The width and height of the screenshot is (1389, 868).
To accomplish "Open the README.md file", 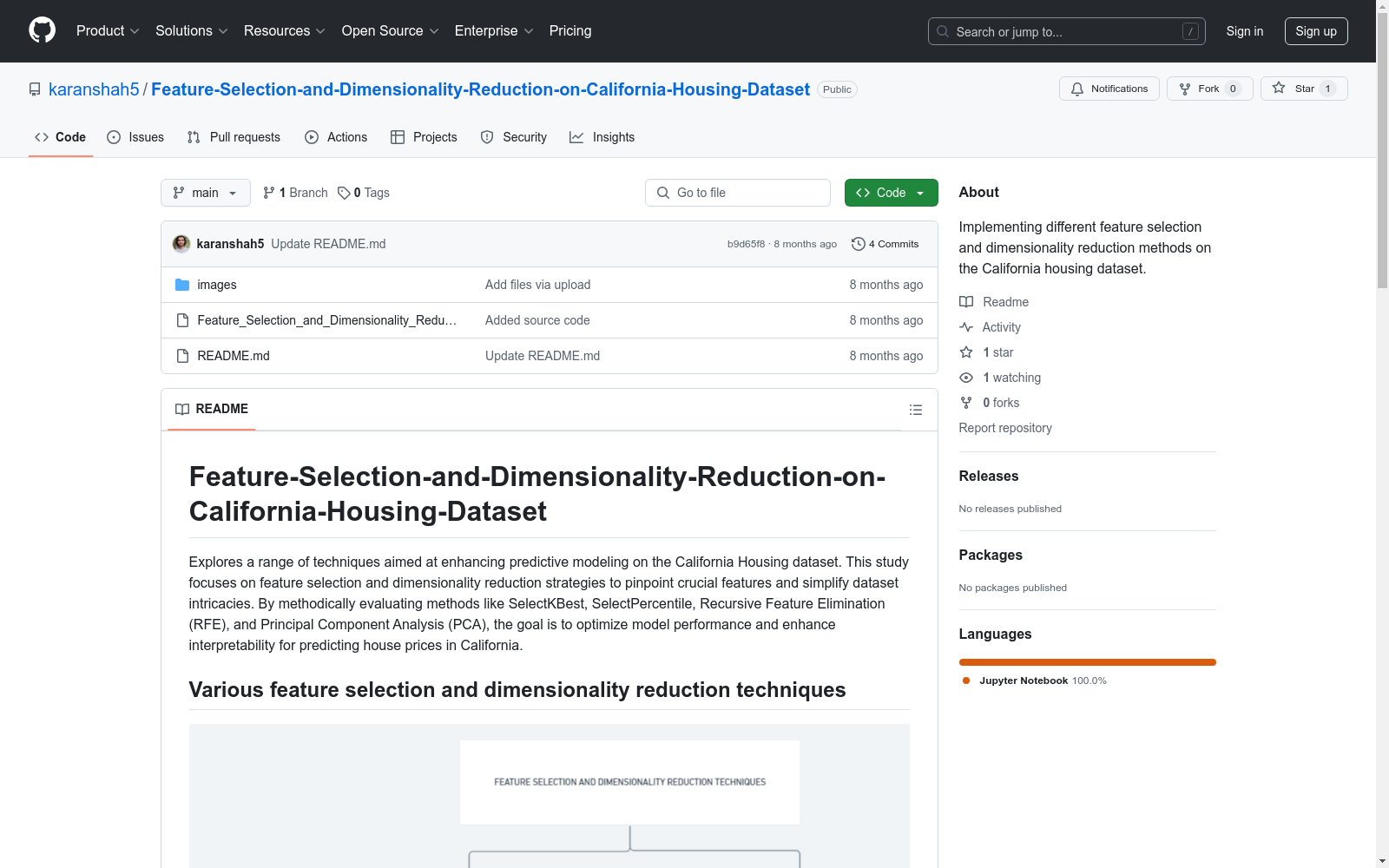I will 234,356.
